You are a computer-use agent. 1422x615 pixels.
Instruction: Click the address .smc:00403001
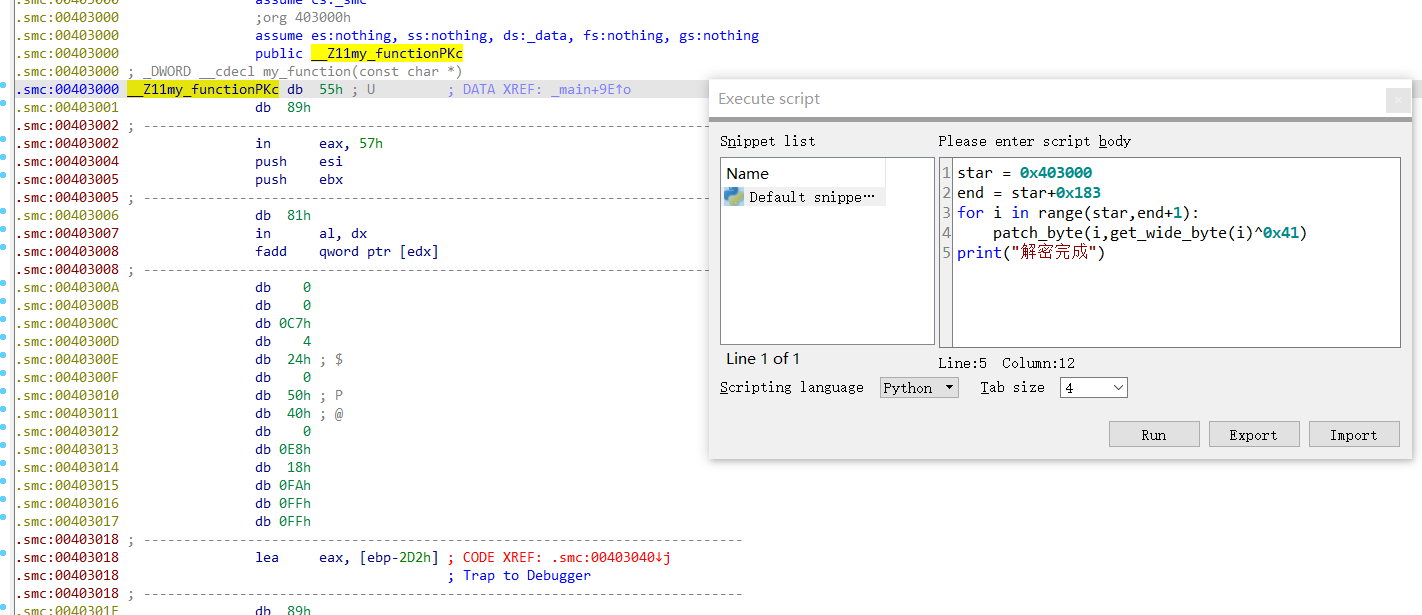click(67, 107)
